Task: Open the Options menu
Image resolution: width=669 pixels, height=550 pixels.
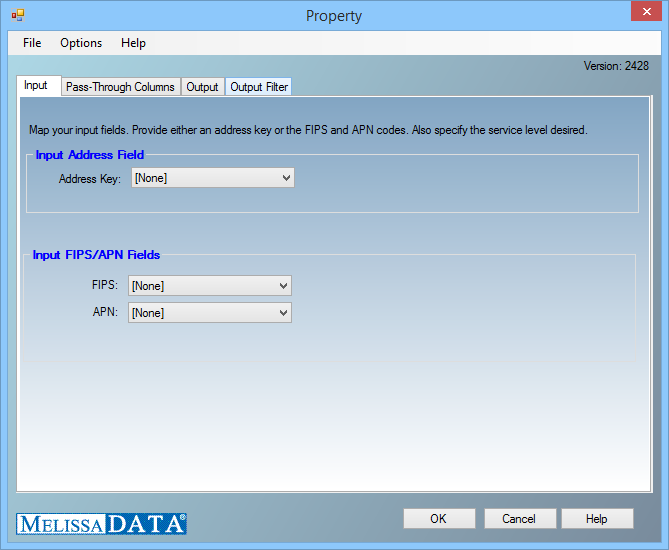Action: (81, 43)
